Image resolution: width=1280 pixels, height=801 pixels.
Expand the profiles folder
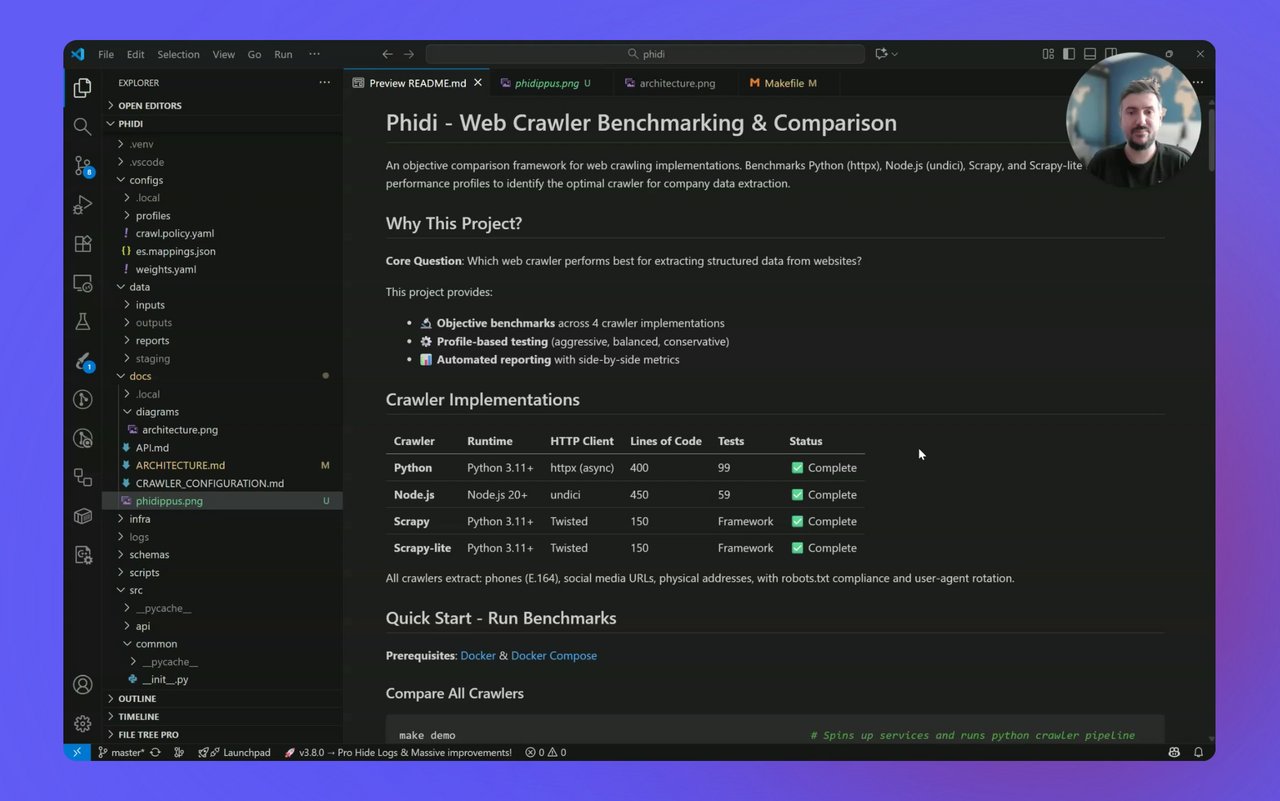[223, 216]
